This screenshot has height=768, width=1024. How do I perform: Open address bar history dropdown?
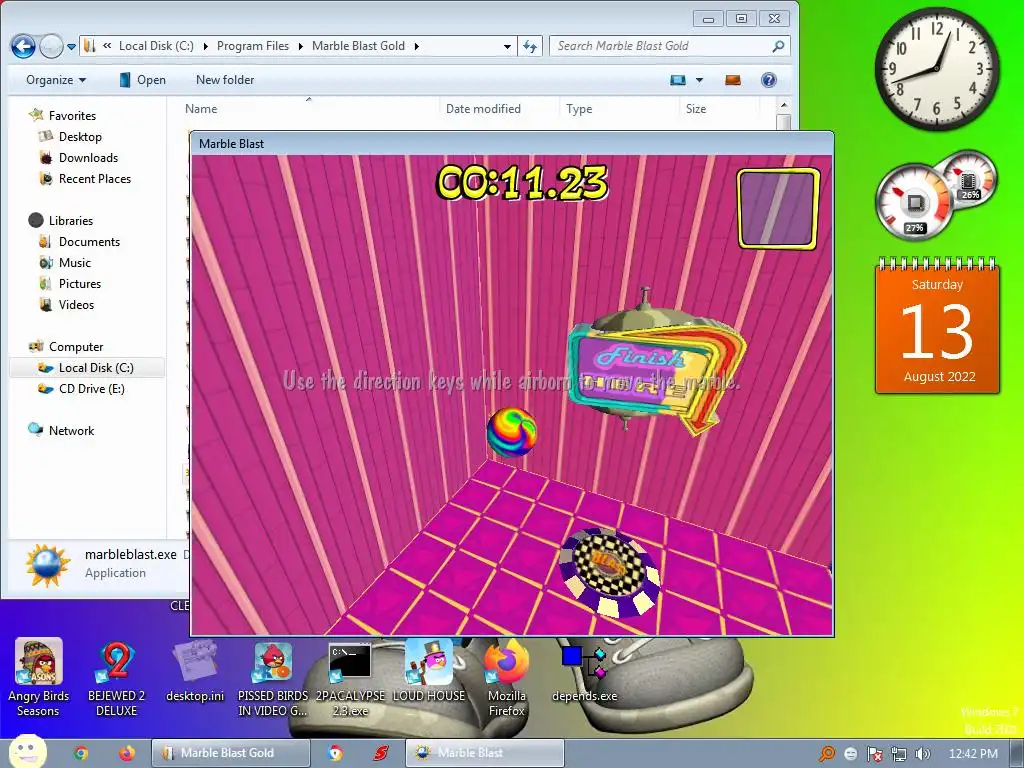[507, 46]
